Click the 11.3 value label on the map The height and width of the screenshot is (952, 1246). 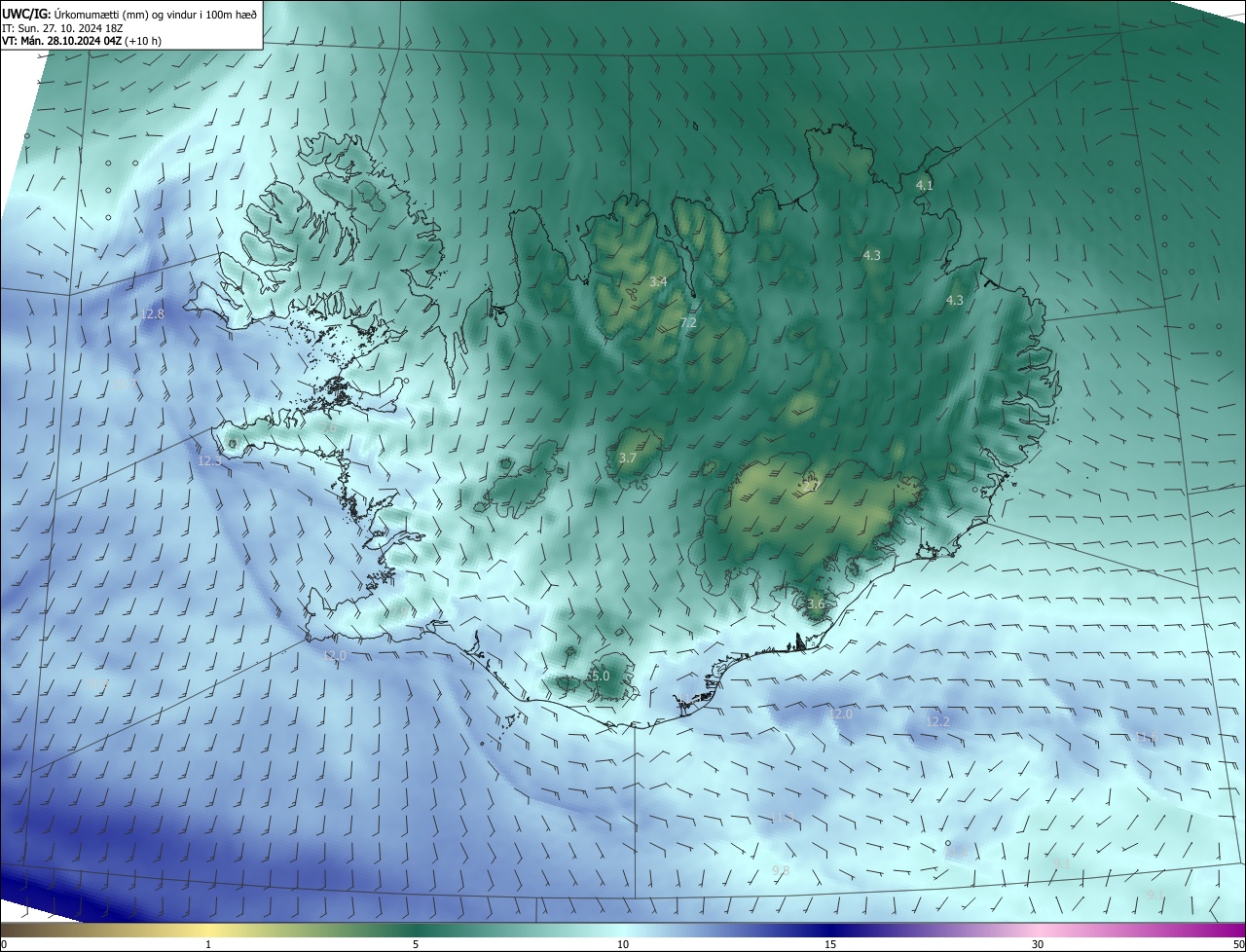782,817
